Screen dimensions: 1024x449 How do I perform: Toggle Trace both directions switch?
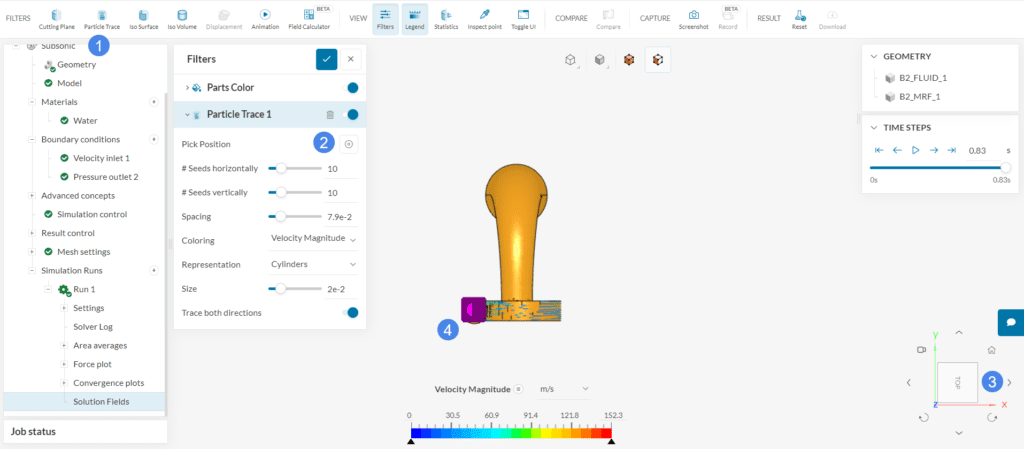click(350, 313)
